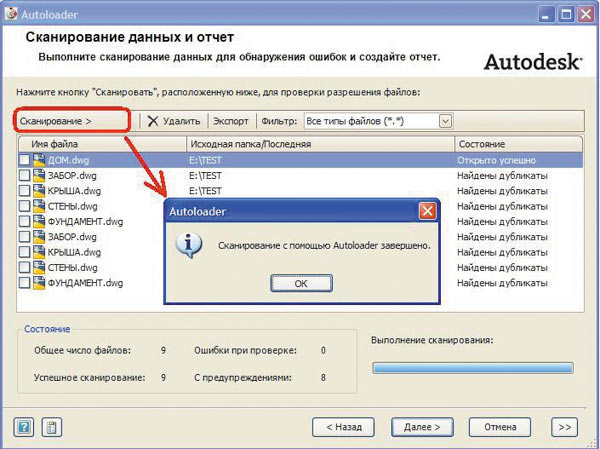Select the ДОМ.dwg file name
The image size is (600, 449).
(68, 160)
